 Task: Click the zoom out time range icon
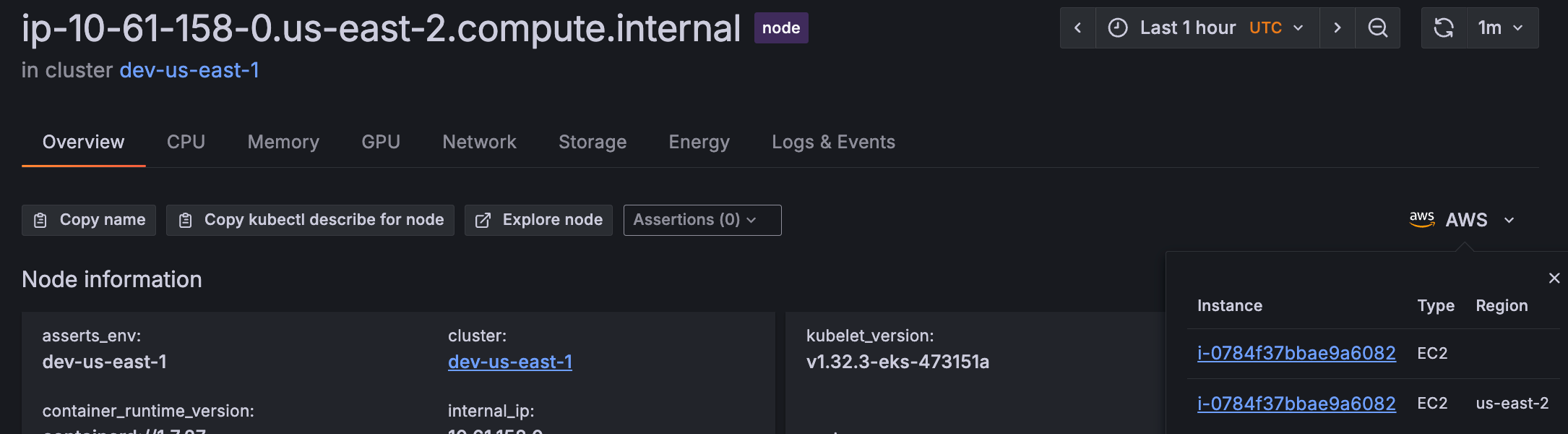click(1377, 28)
